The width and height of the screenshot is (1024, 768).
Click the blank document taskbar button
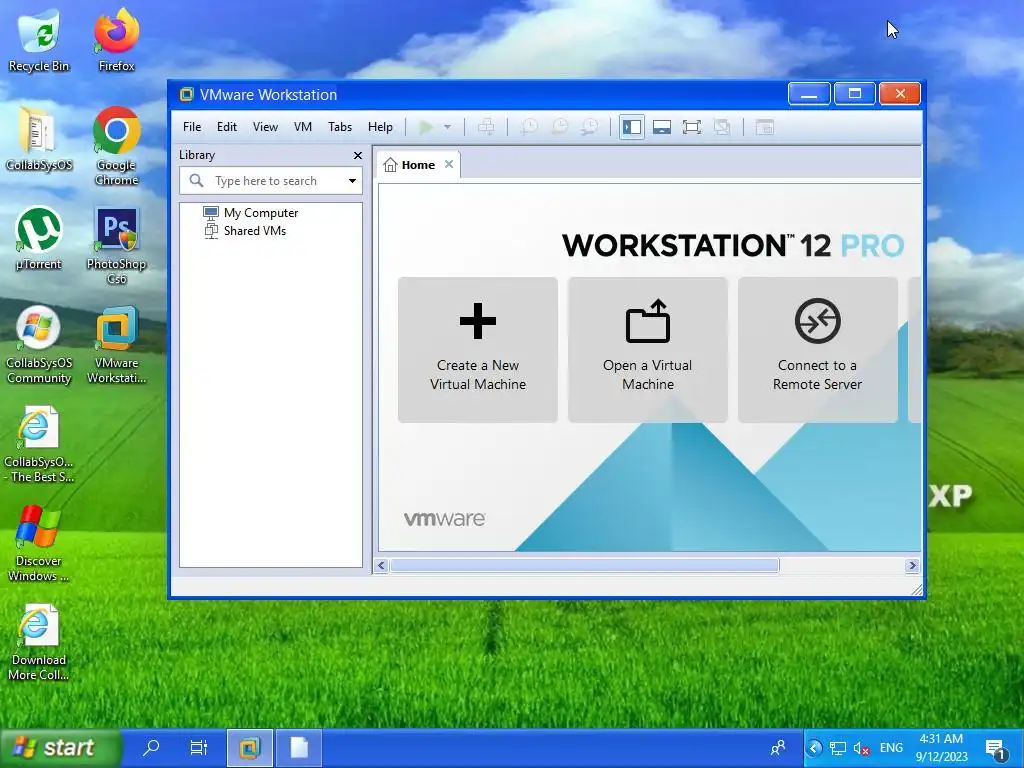click(x=299, y=748)
